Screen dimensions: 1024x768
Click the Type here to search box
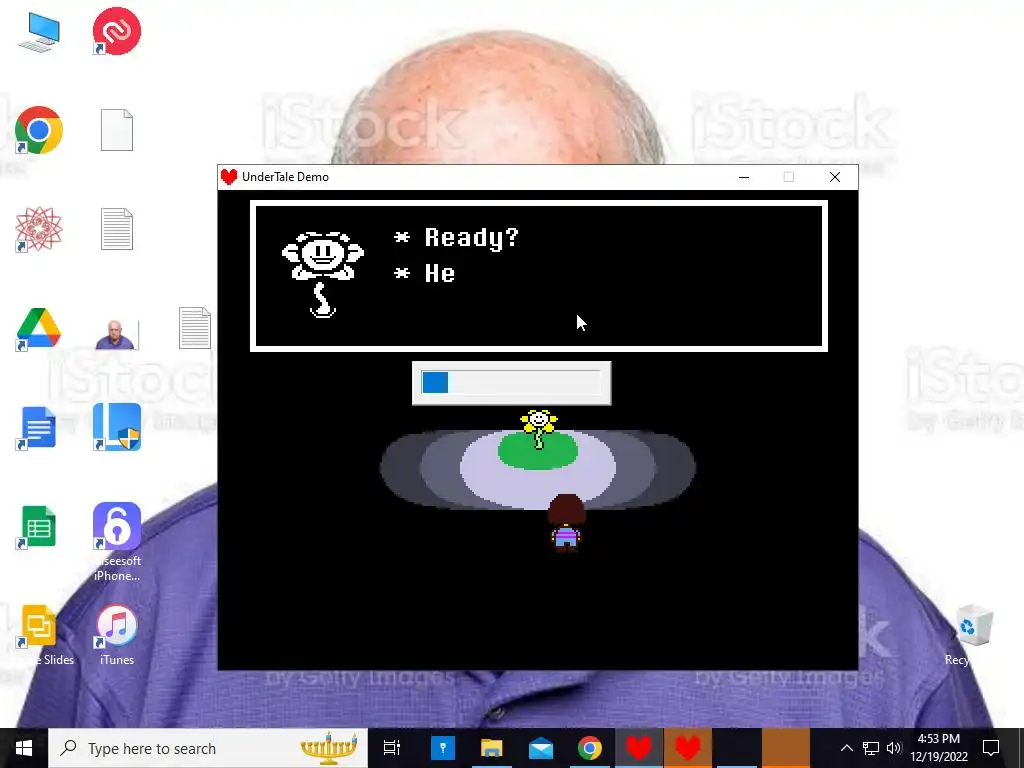point(208,748)
